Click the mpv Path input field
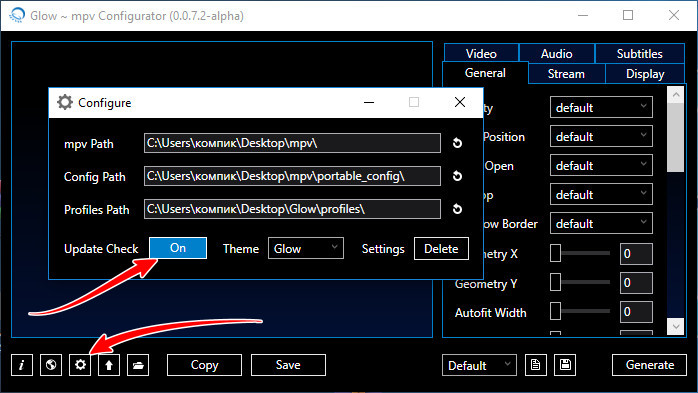Image resolution: width=698 pixels, height=393 pixels. pyautogui.click(x=292, y=143)
